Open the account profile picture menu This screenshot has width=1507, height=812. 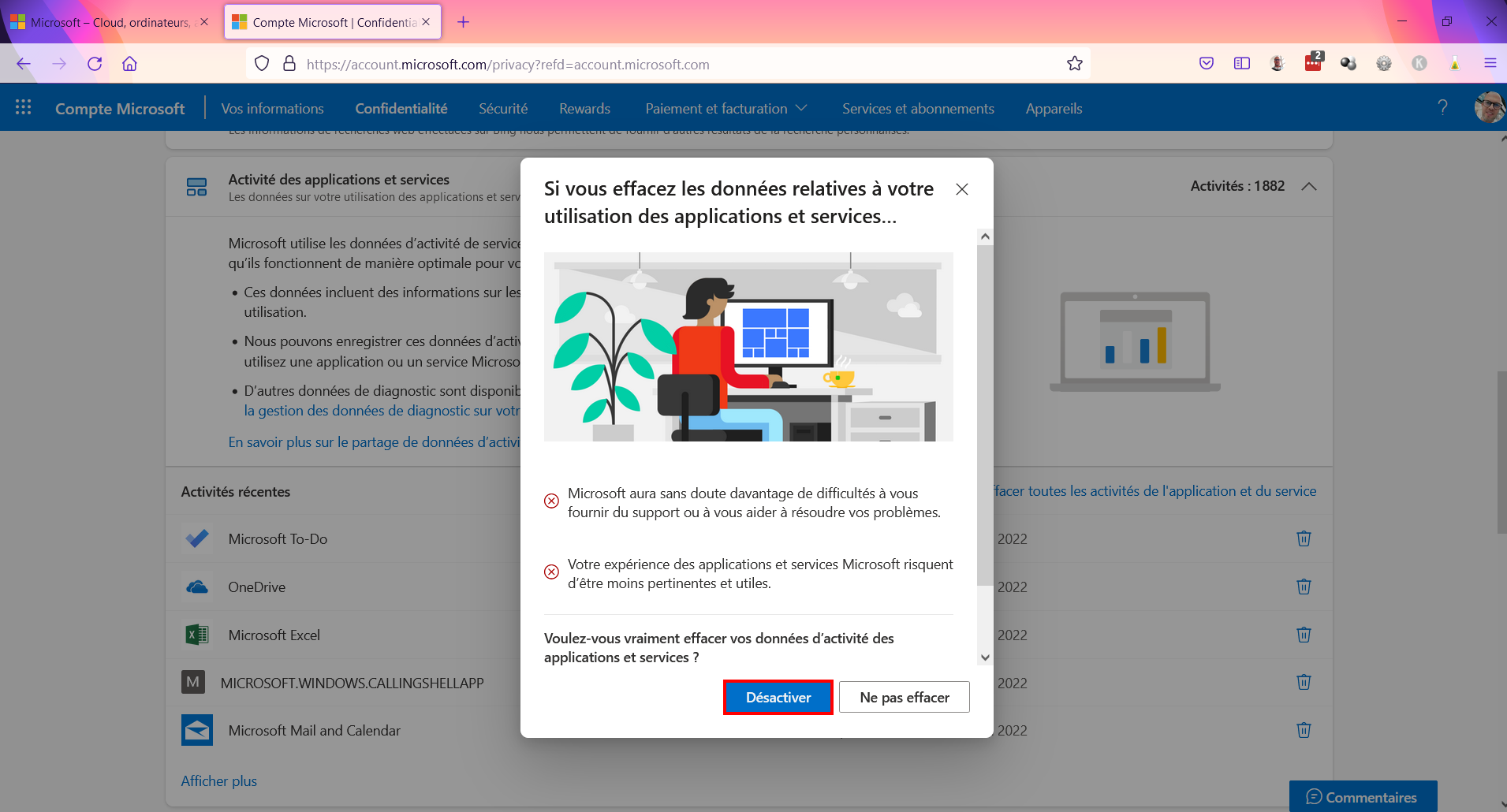(1490, 107)
